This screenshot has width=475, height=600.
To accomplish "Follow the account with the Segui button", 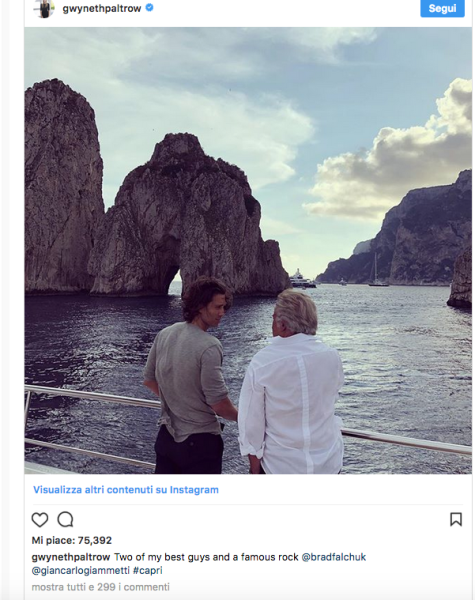I will point(442,8).
